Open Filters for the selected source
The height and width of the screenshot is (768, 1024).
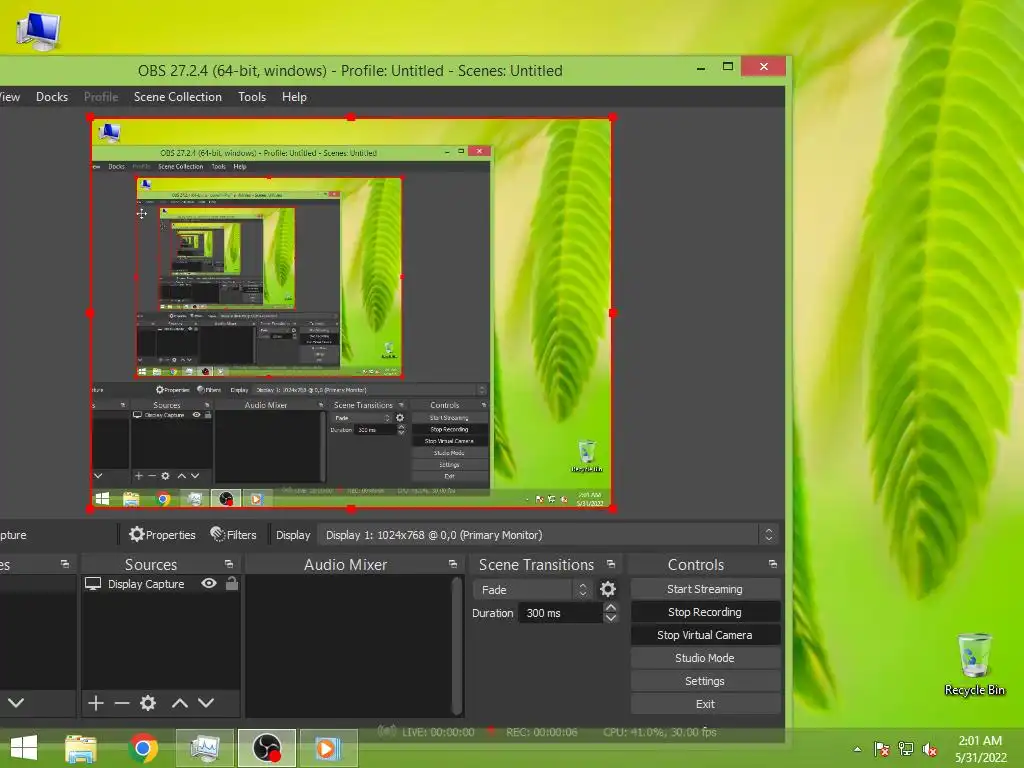coord(233,535)
